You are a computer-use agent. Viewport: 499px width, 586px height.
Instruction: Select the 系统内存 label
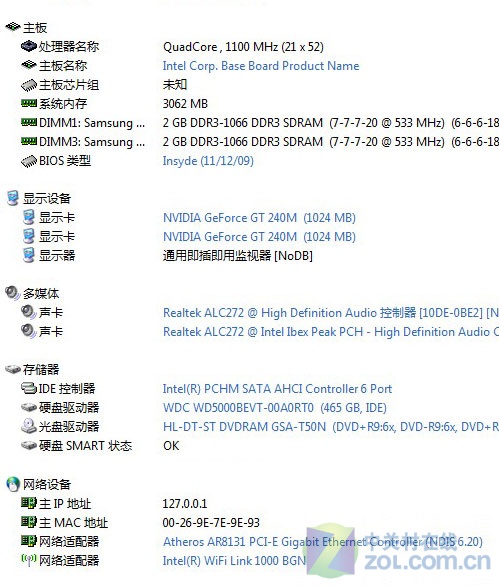click(x=63, y=104)
